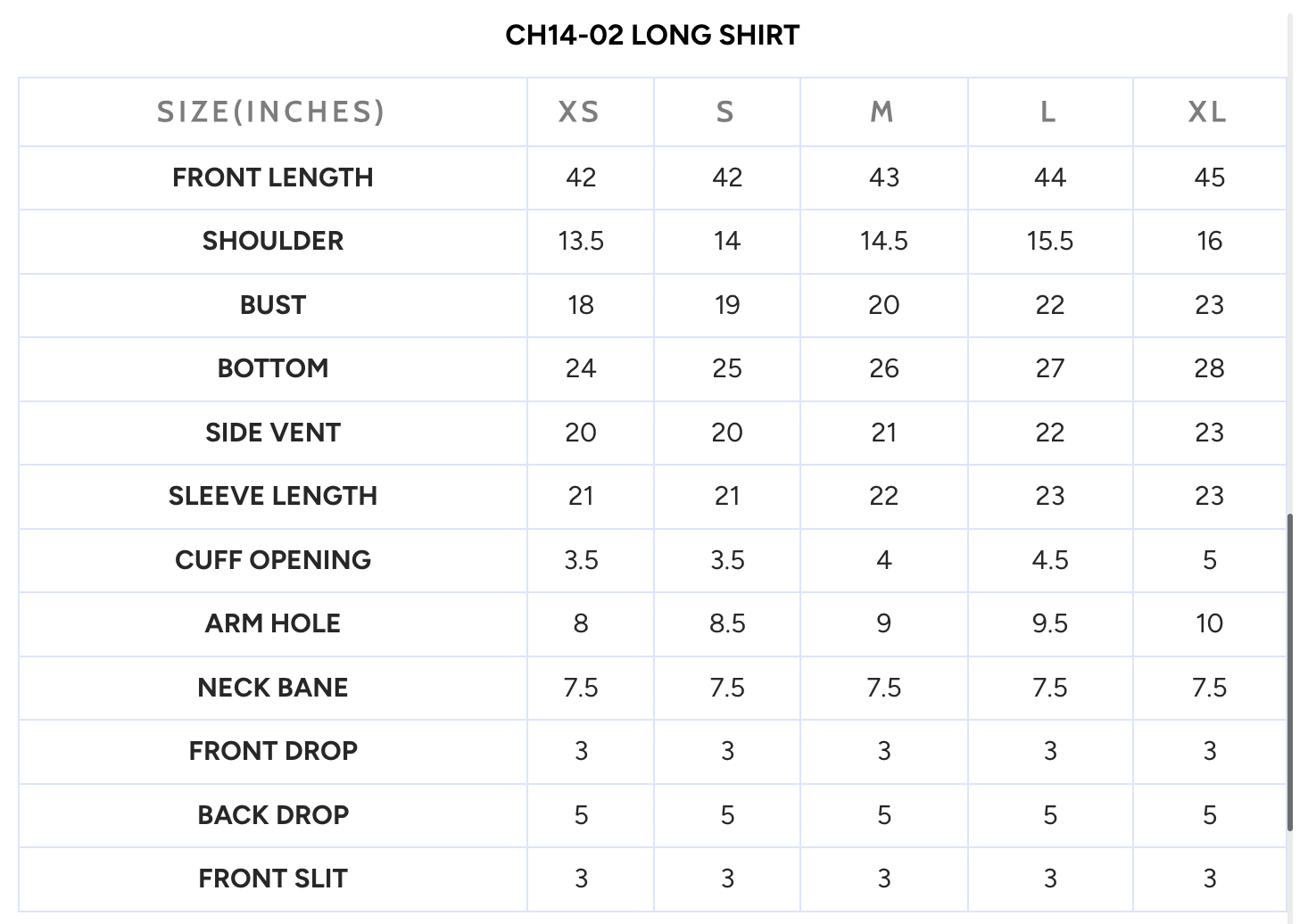Image resolution: width=1308 pixels, height=924 pixels.
Task: Select the S column header
Action: (x=725, y=112)
